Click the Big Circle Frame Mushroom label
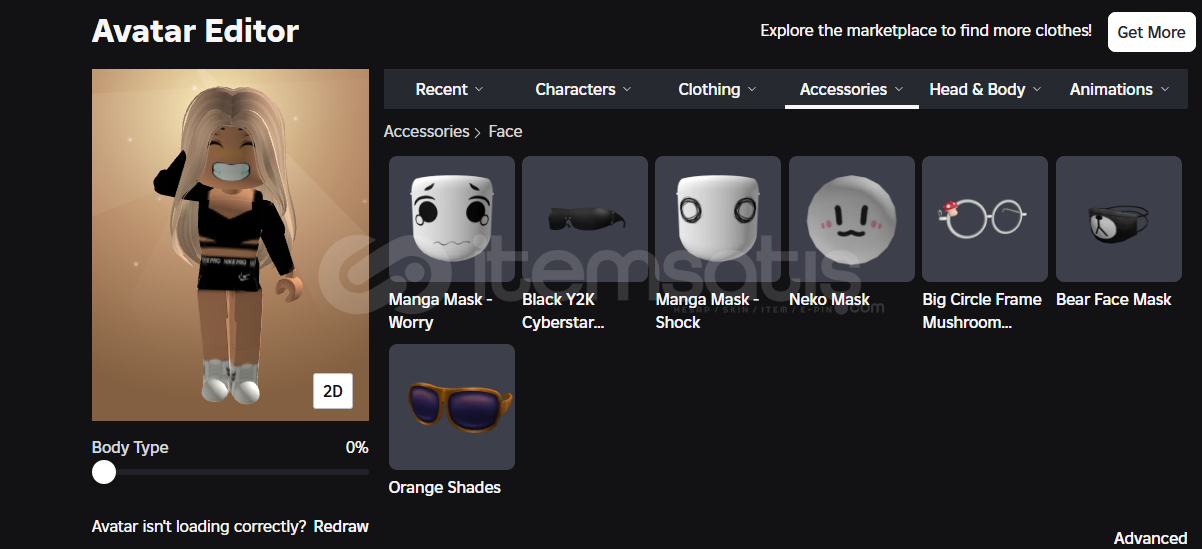This screenshot has height=549, width=1202. click(982, 311)
